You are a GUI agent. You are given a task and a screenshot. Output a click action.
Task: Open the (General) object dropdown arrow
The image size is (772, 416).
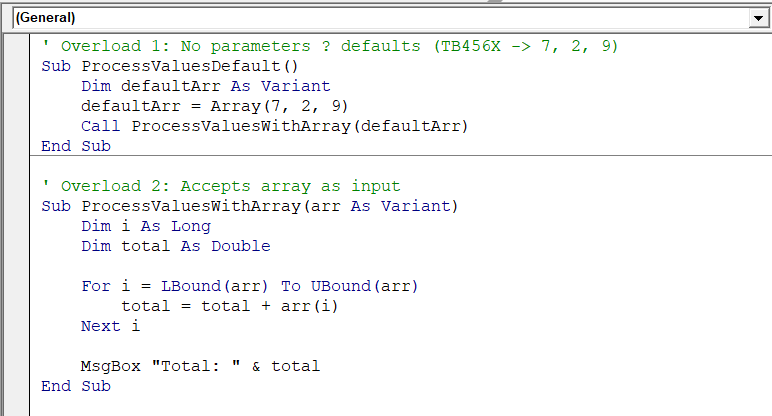click(756, 18)
